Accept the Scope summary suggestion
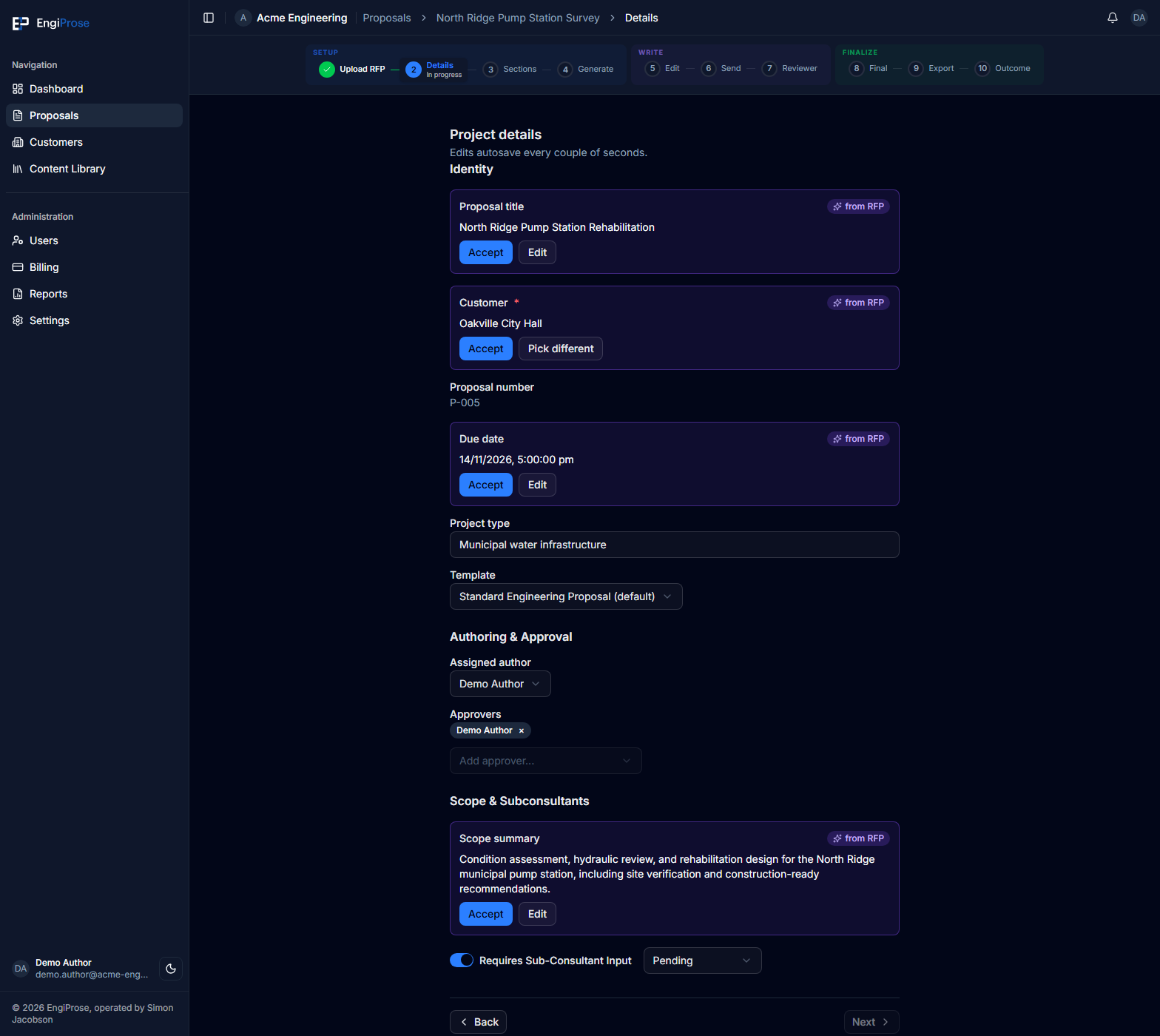 486,914
